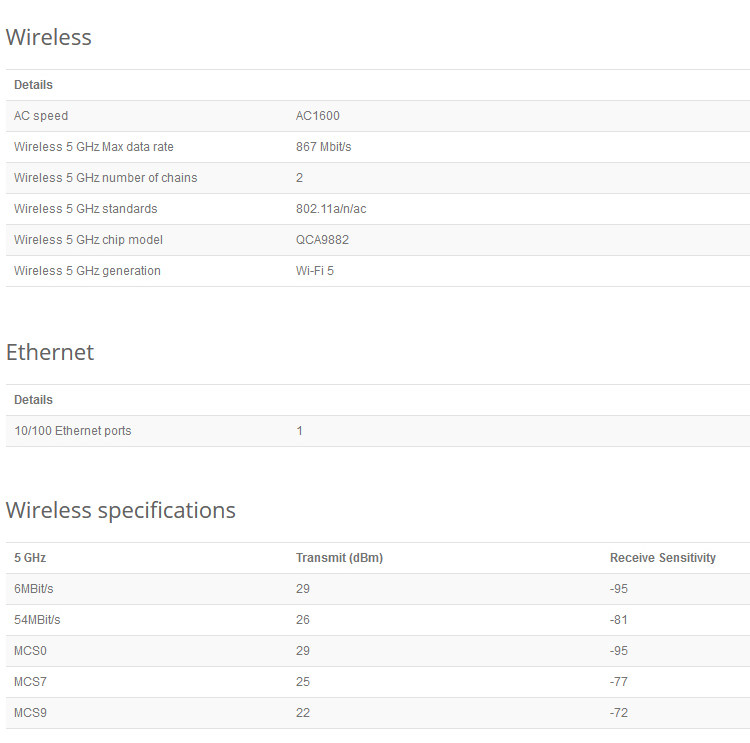The width and height of the screenshot is (750, 743).
Task: Select the MCS0 row label
Action: 30,651
